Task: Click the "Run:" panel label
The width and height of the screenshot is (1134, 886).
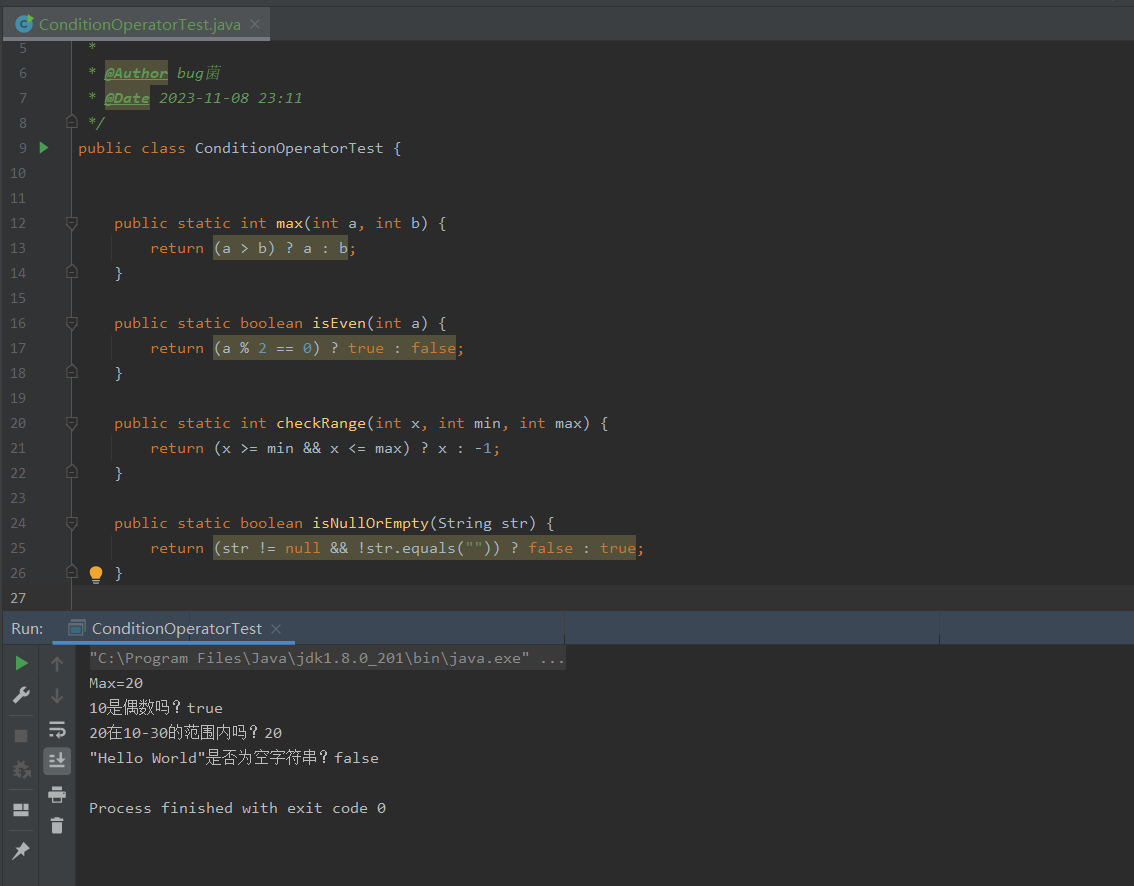Action: 27,629
